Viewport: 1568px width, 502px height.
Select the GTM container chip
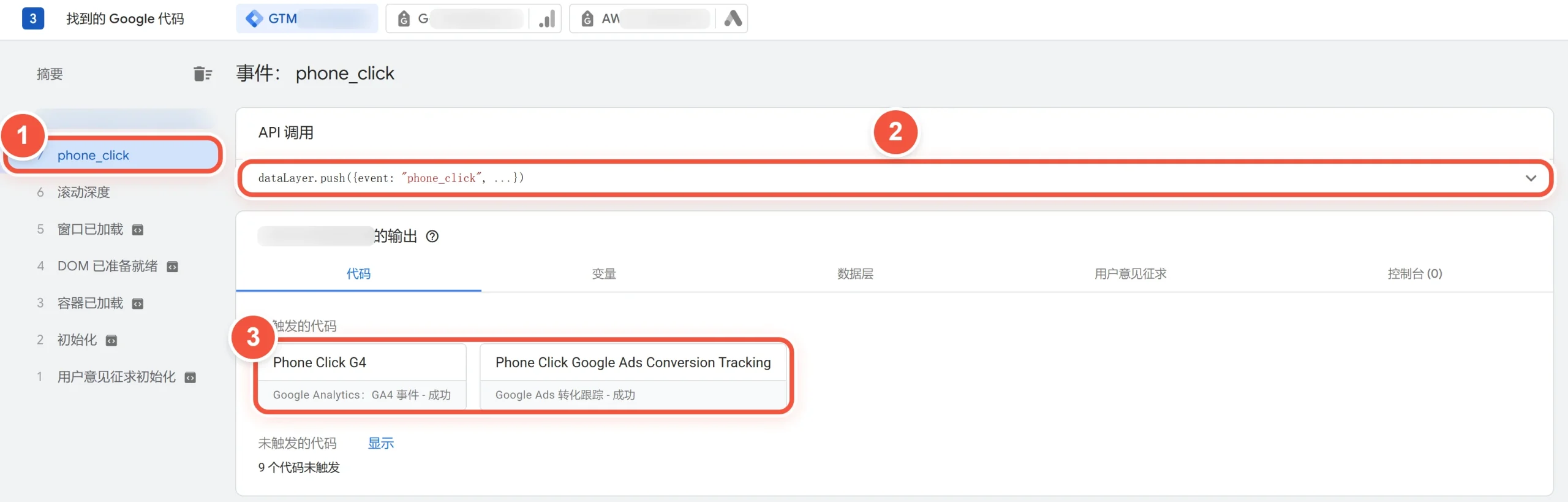pos(307,18)
